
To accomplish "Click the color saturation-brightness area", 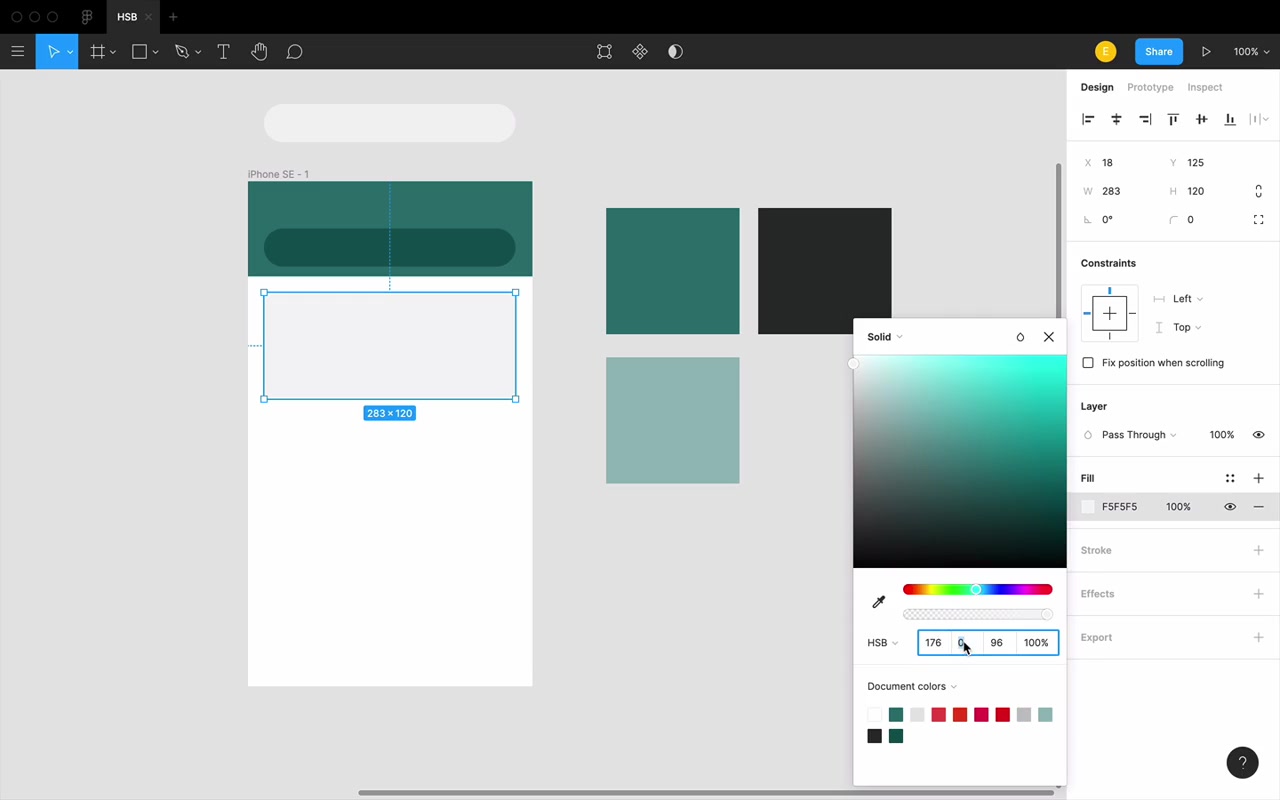I will tap(960, 461).
